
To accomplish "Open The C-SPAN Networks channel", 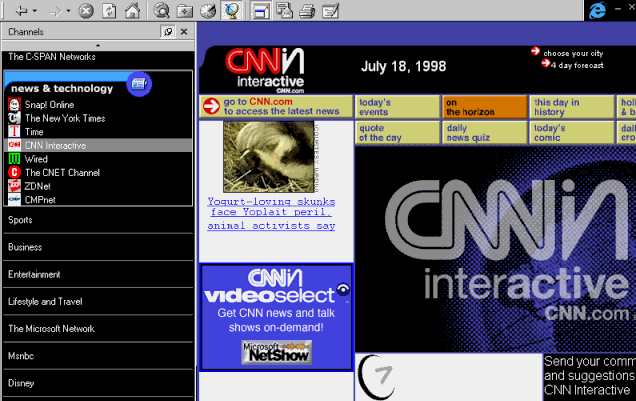I will pyautogui.click(x=52, y=57).
